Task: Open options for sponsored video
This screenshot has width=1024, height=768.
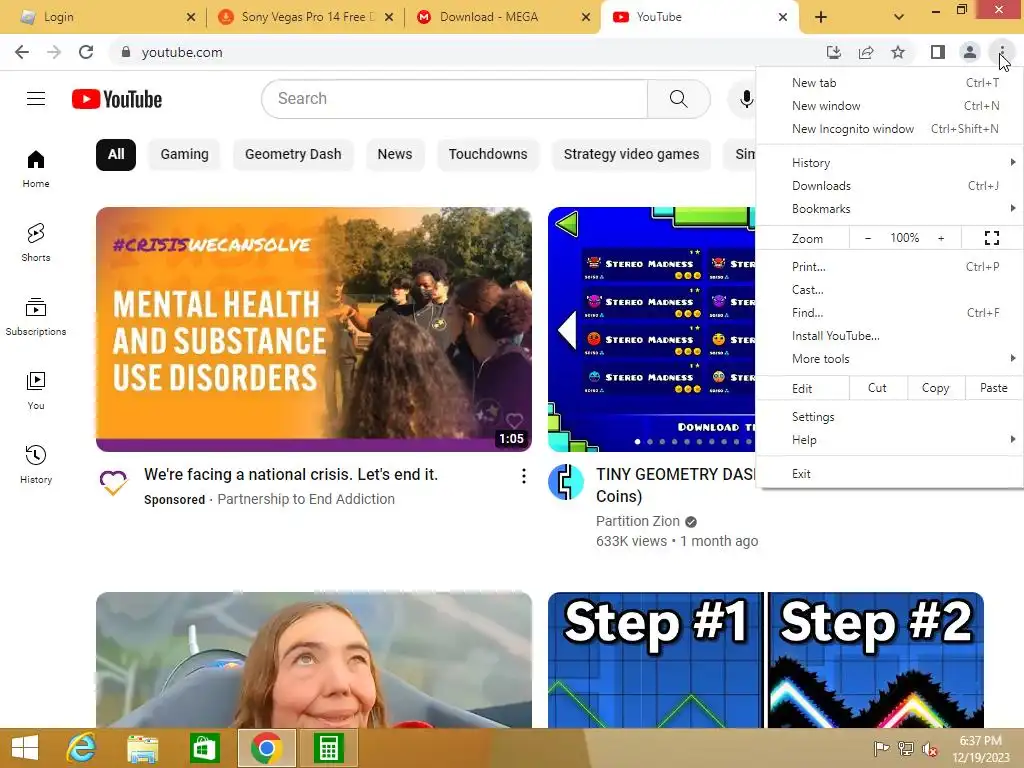Action: [x=524, y=476]
